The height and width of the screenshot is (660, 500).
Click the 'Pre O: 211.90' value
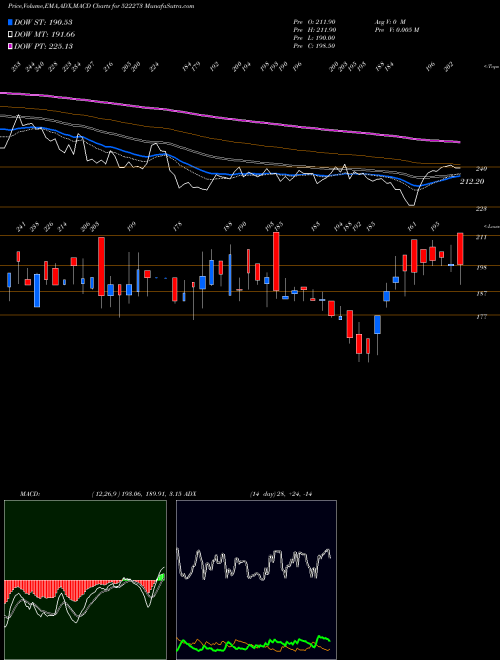[314, 22]
